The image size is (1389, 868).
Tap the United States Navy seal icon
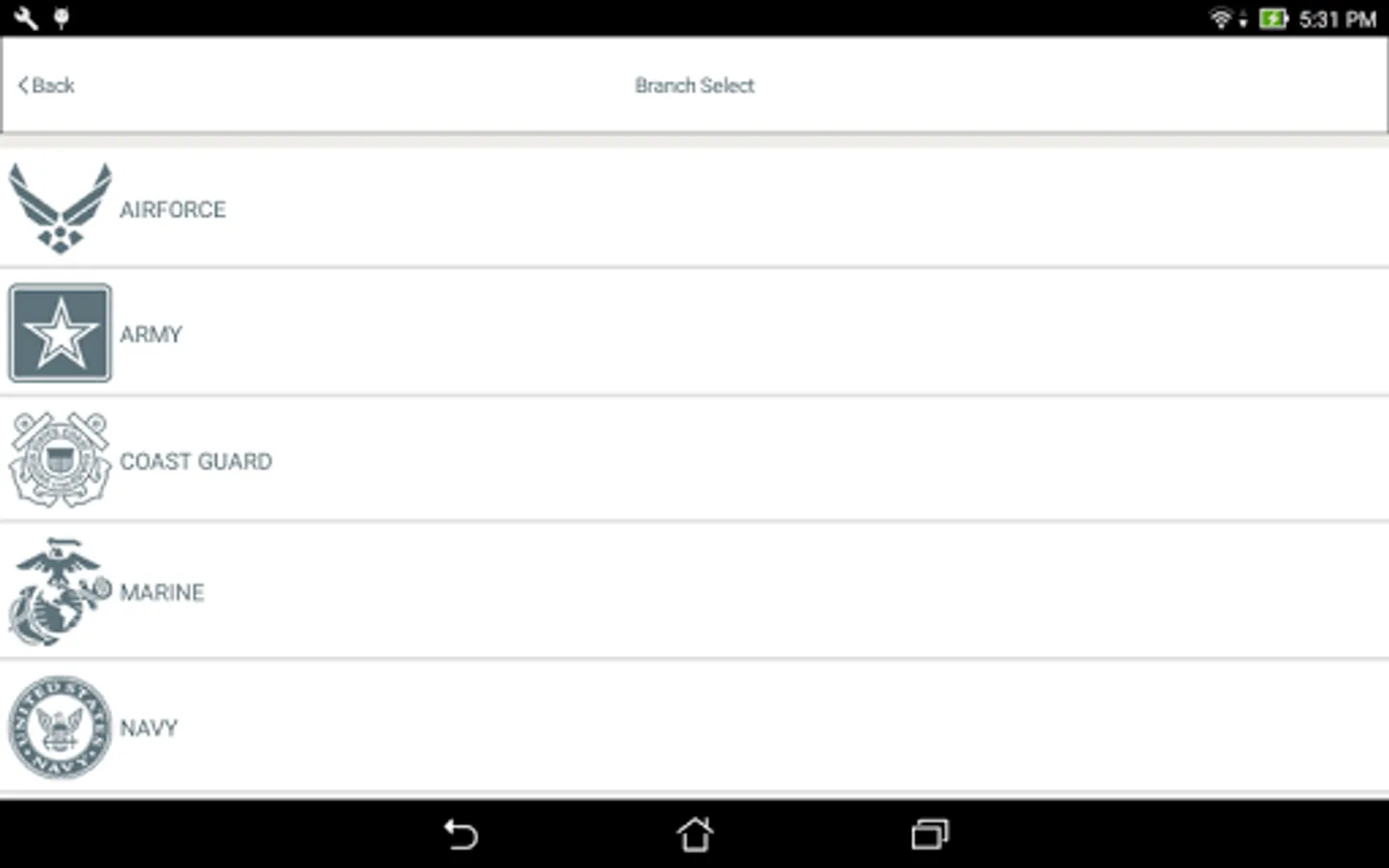click(x=60, y=727)
